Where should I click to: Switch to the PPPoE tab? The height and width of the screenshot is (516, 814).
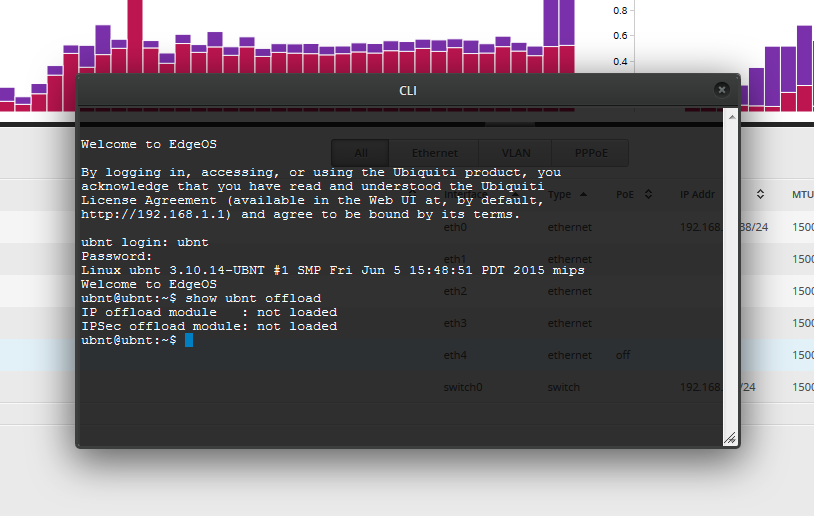(591, 153)
